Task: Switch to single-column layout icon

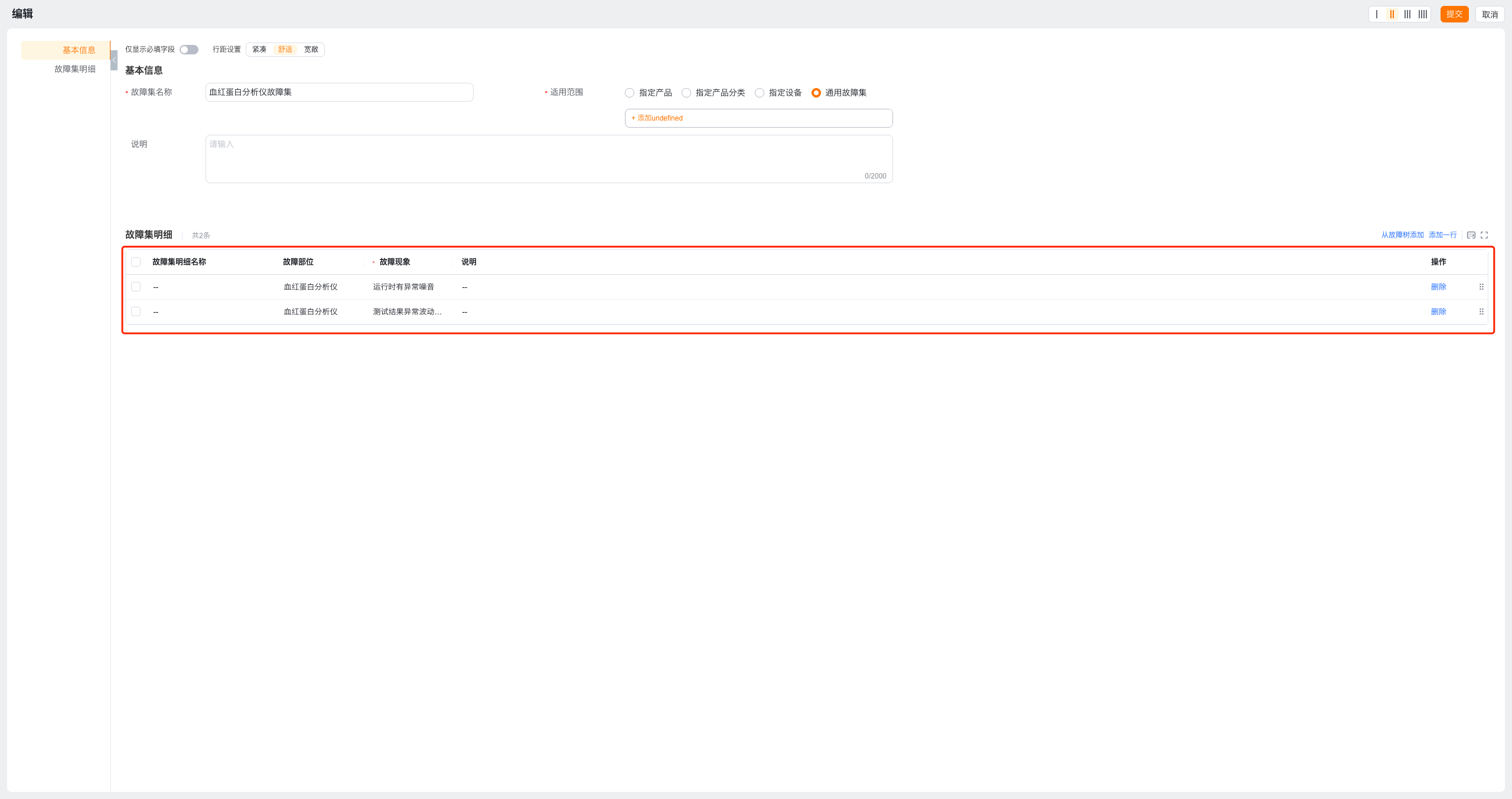Action: 1377,14
